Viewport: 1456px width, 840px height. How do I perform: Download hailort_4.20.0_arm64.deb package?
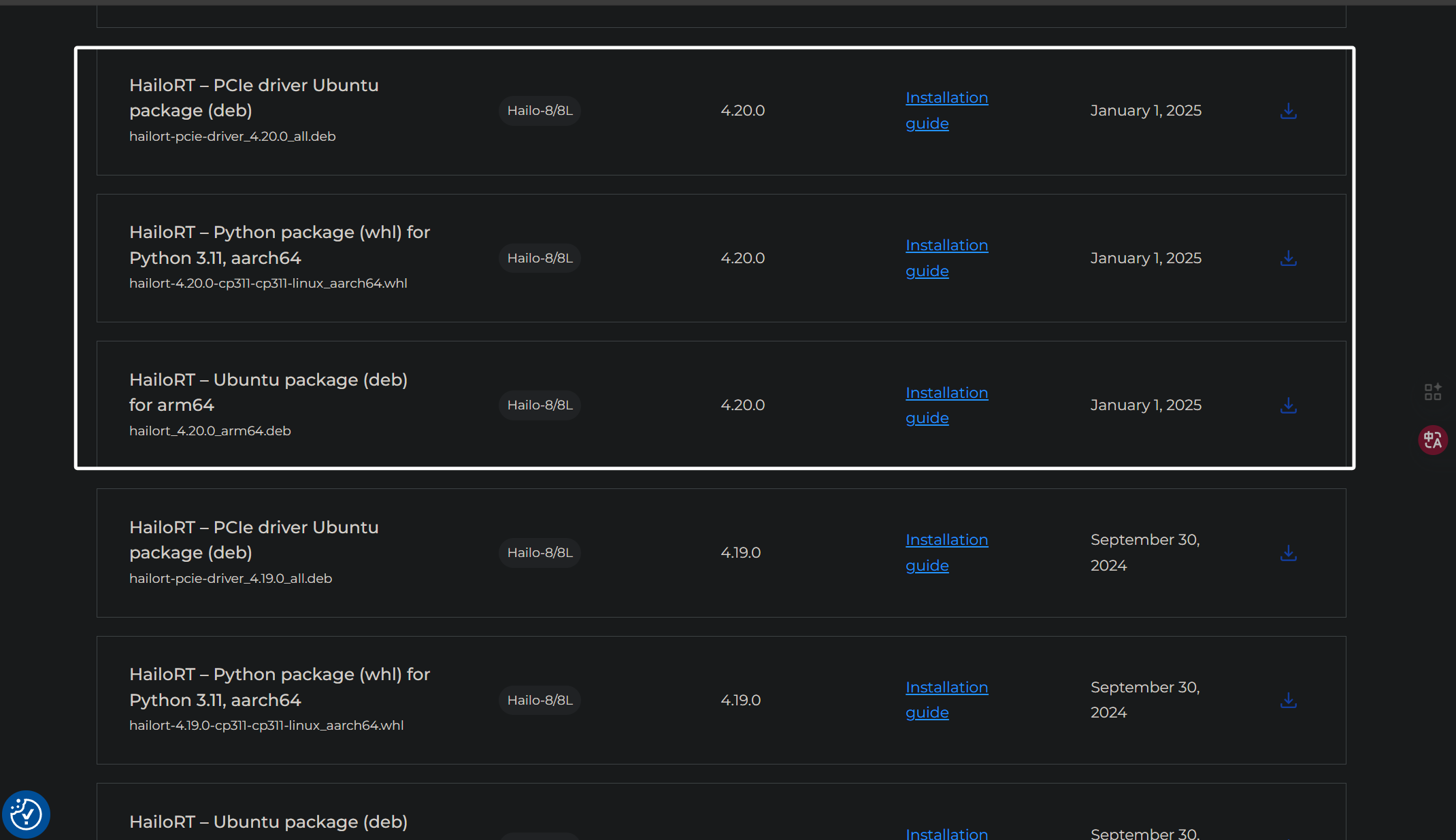pyautogui.click(x=1288, y=405)
